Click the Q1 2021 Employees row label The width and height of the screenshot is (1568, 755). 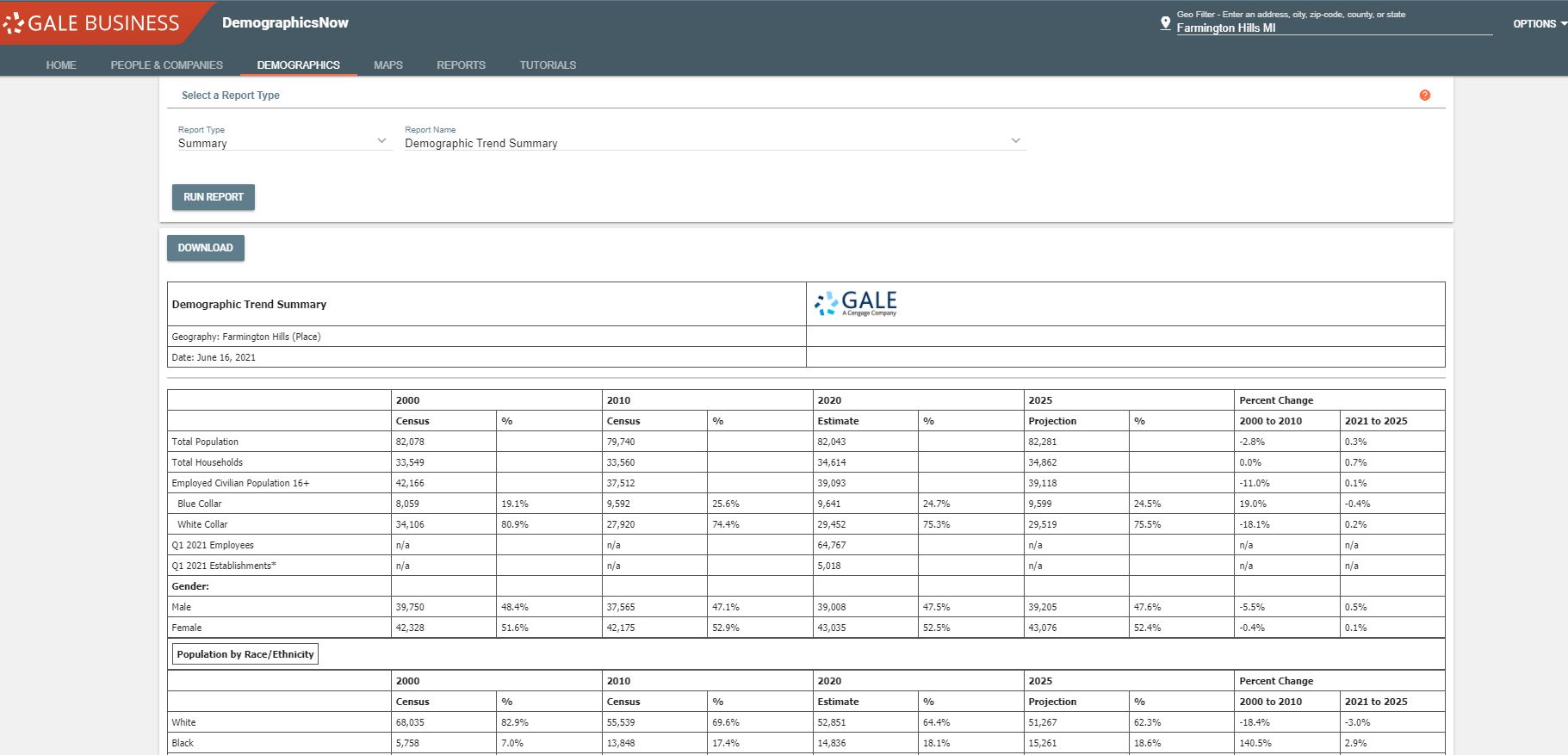[x=213, y=545]
